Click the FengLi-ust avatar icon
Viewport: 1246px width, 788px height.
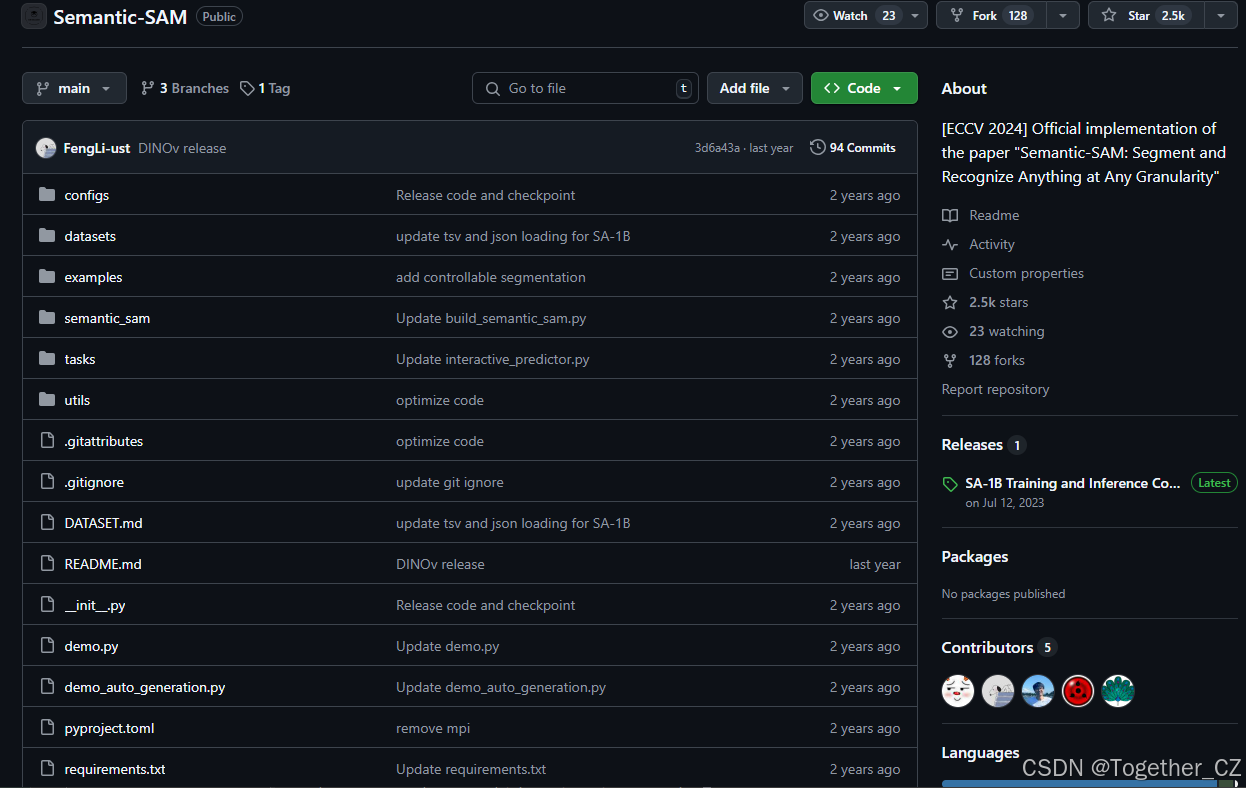coord(46,148)
